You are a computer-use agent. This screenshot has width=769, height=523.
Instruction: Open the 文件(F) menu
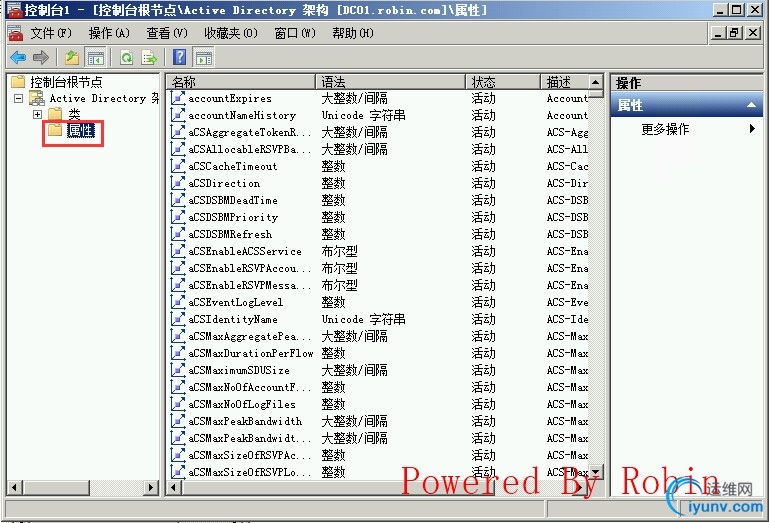click(x=51, y=33)
